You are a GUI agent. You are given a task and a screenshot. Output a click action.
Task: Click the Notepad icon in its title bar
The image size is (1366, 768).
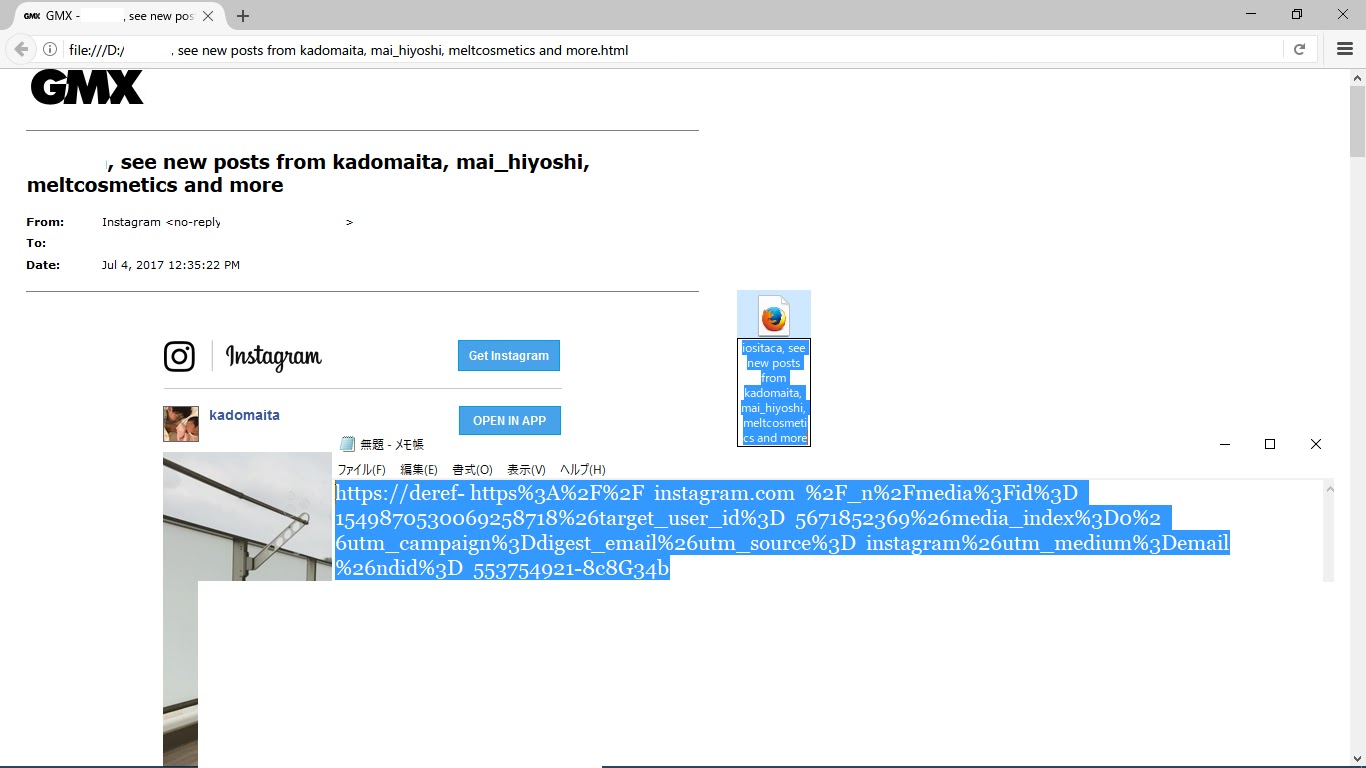[348, 444]
